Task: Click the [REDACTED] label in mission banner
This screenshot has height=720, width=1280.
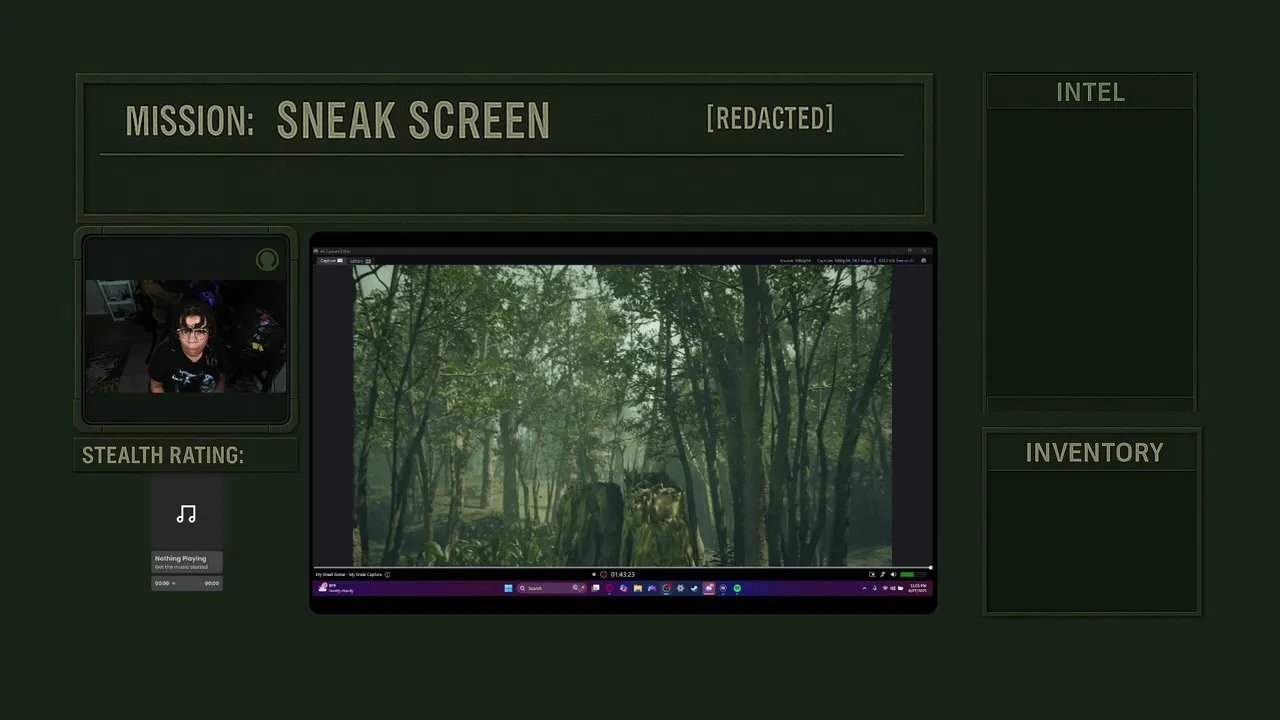Action: click(x=770, y=118)
